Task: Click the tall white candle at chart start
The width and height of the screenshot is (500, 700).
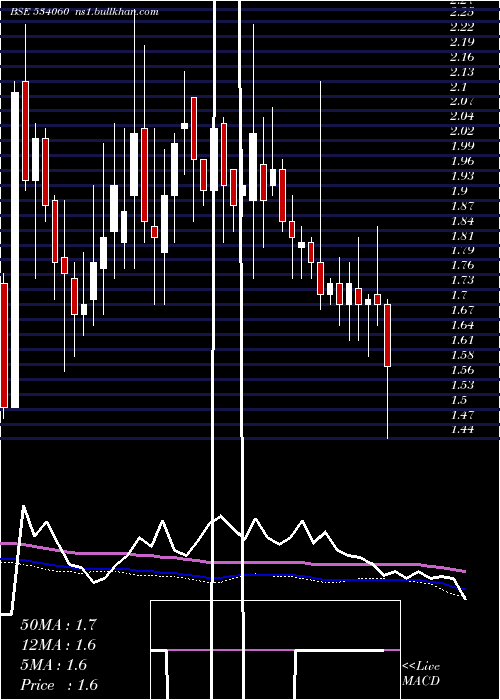Action: (15, 250)
